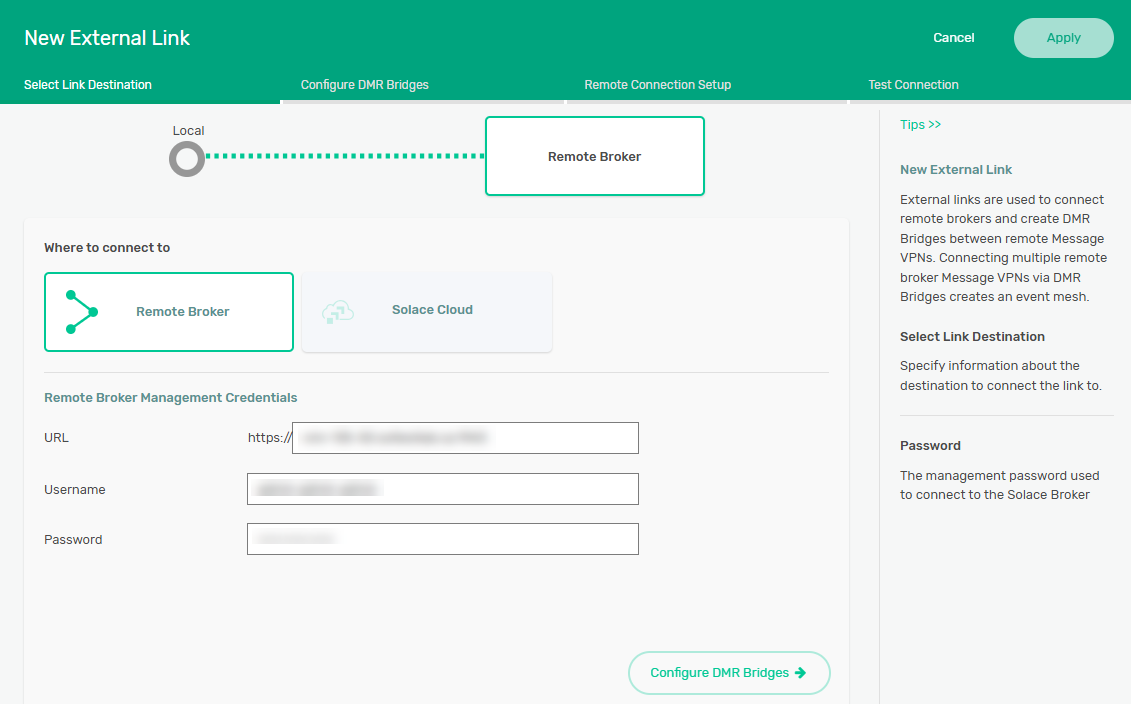Click the dotted link line to Local
Image resolution: width=1131 pixels, height=704 pixels.
point(345,157)
